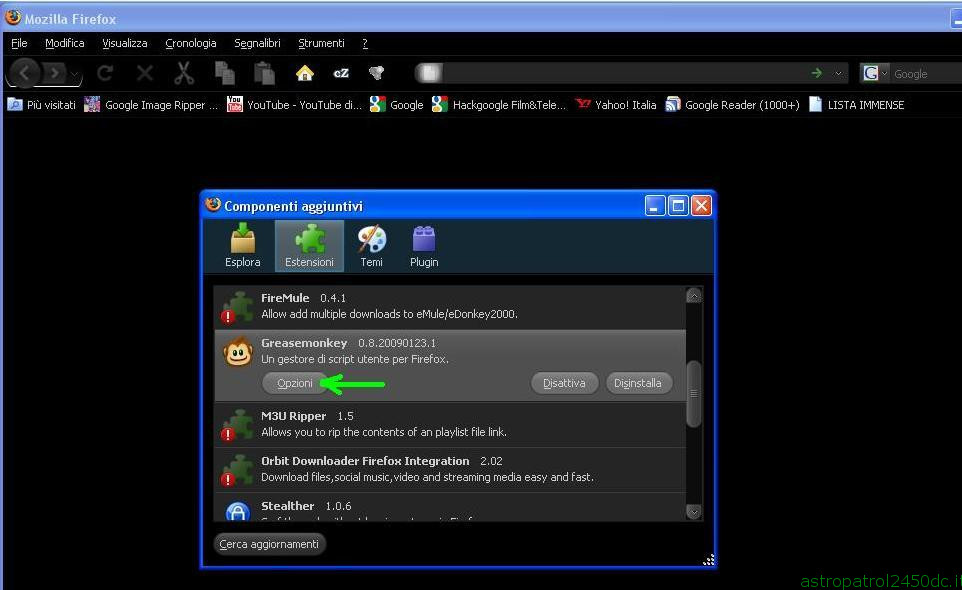Select the Stealther extension name
The height and width of the screenshot is (590, 962).
point(288,506)
